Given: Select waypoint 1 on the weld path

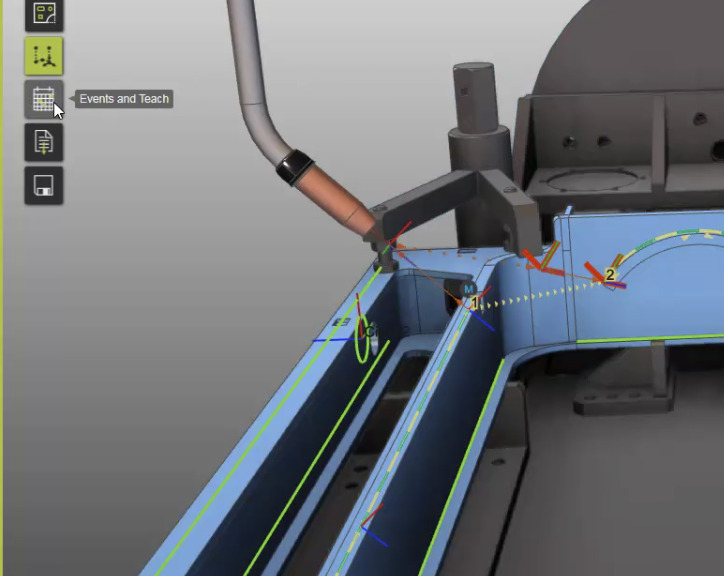Looking at the screenshot, I should coord(475,302).
